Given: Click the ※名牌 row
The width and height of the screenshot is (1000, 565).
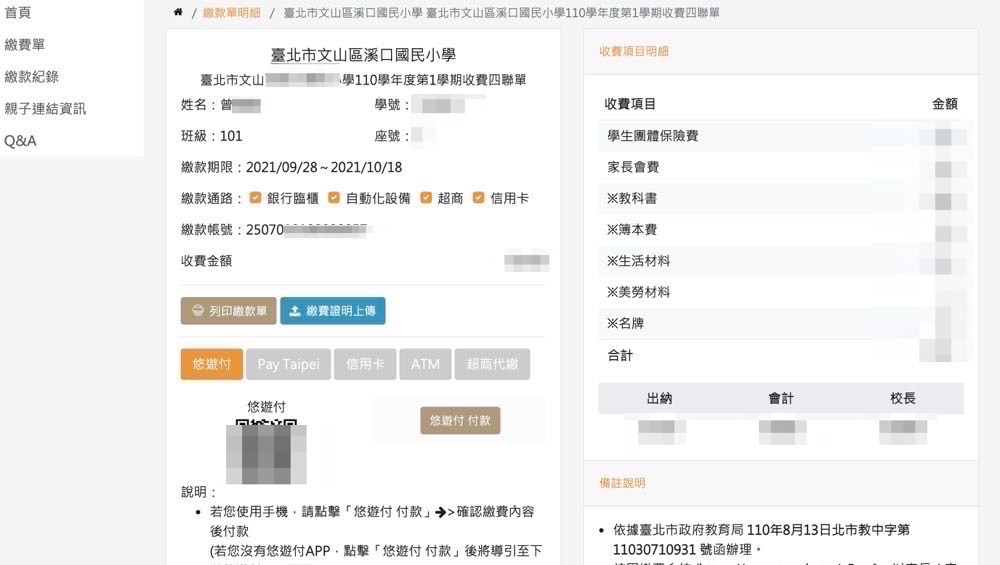Looking at the screenshot, I should pos(781,323).
